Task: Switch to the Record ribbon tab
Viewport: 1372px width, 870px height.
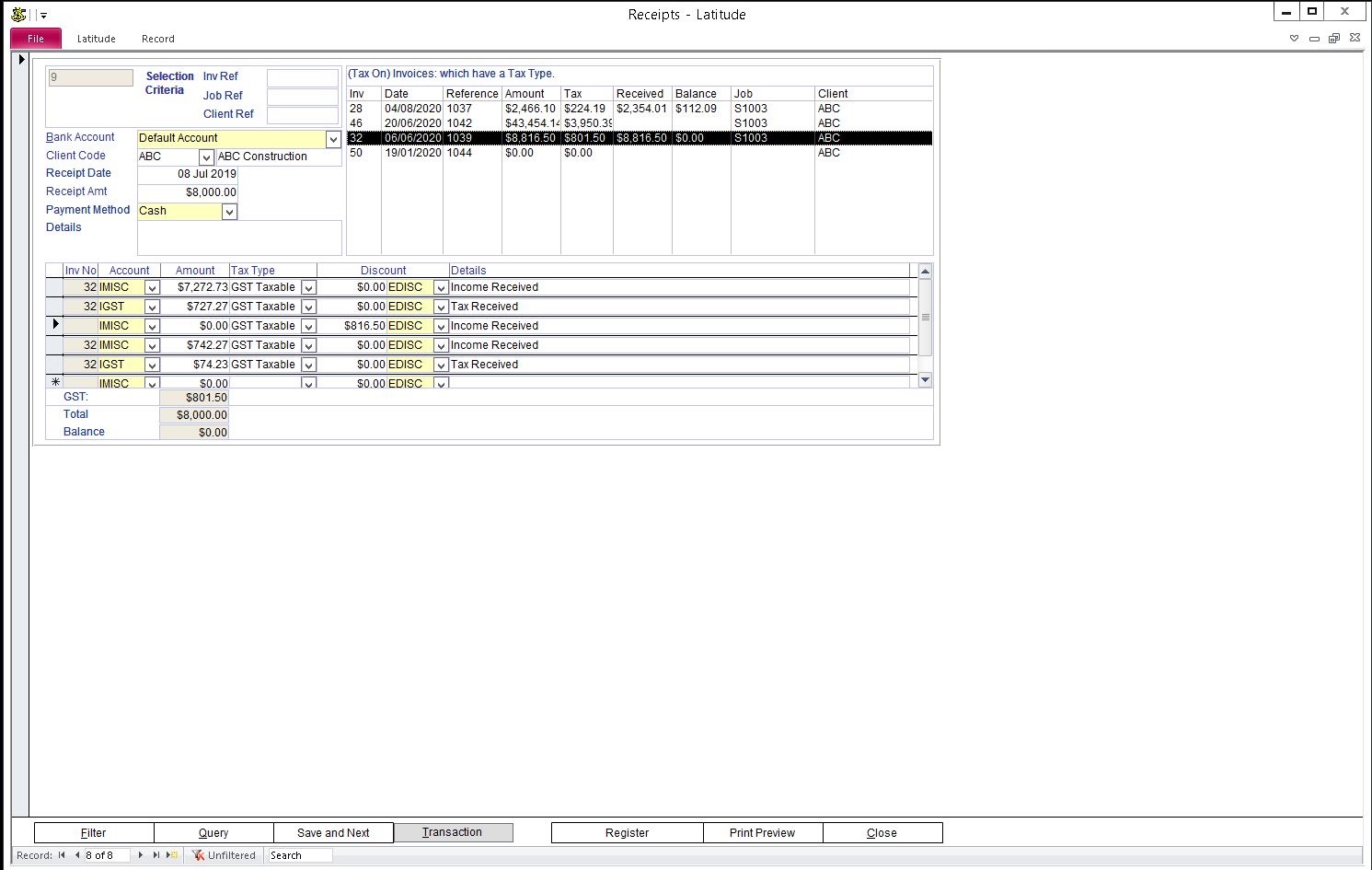Action: click(158, 39)
